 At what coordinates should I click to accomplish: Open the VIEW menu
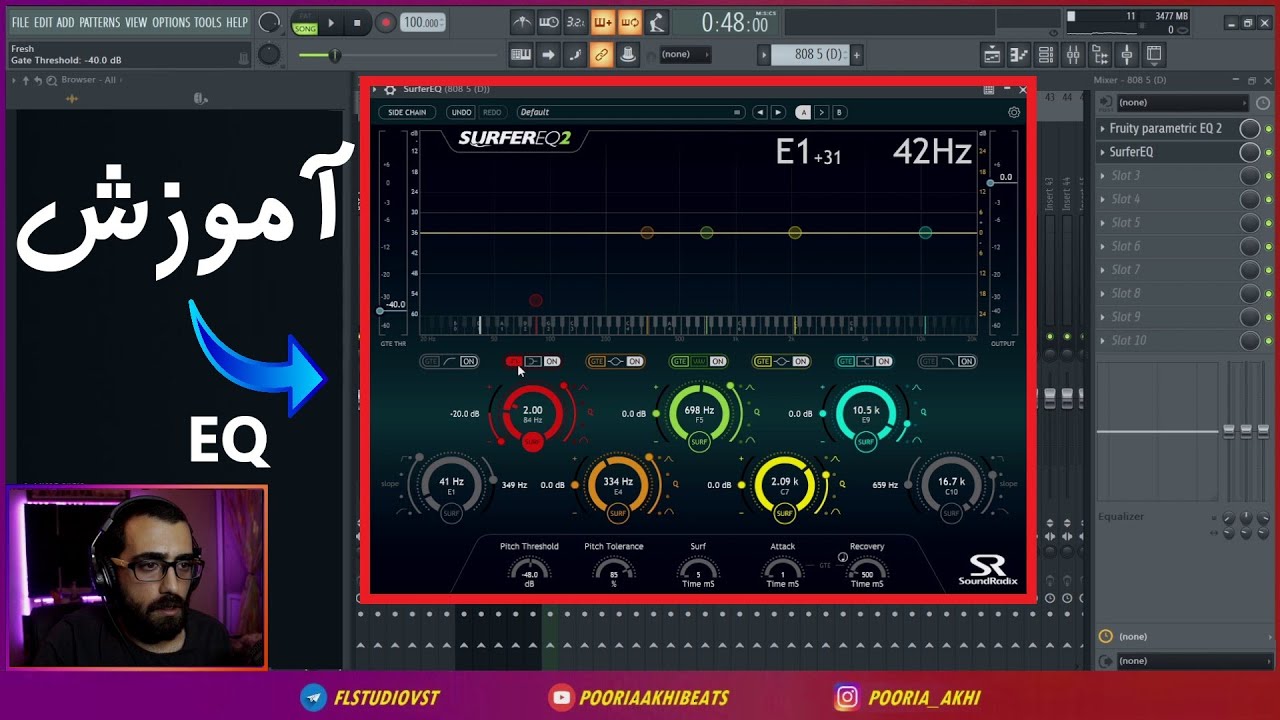[x=136, y=22]
